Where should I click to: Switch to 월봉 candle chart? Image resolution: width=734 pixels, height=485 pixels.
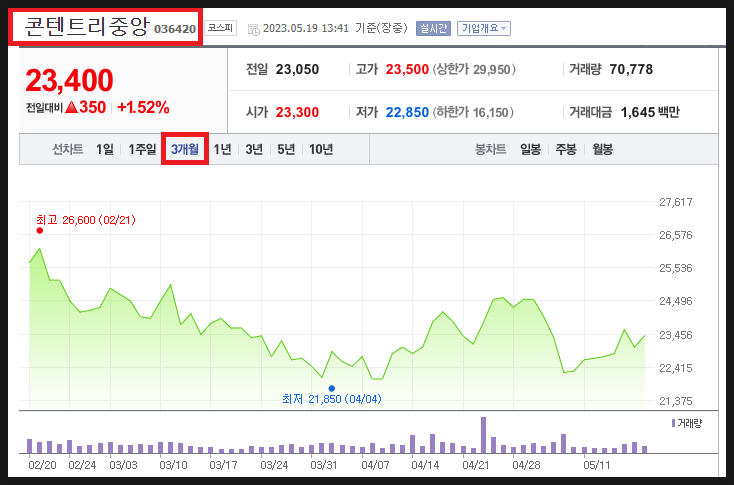(602, 149)
